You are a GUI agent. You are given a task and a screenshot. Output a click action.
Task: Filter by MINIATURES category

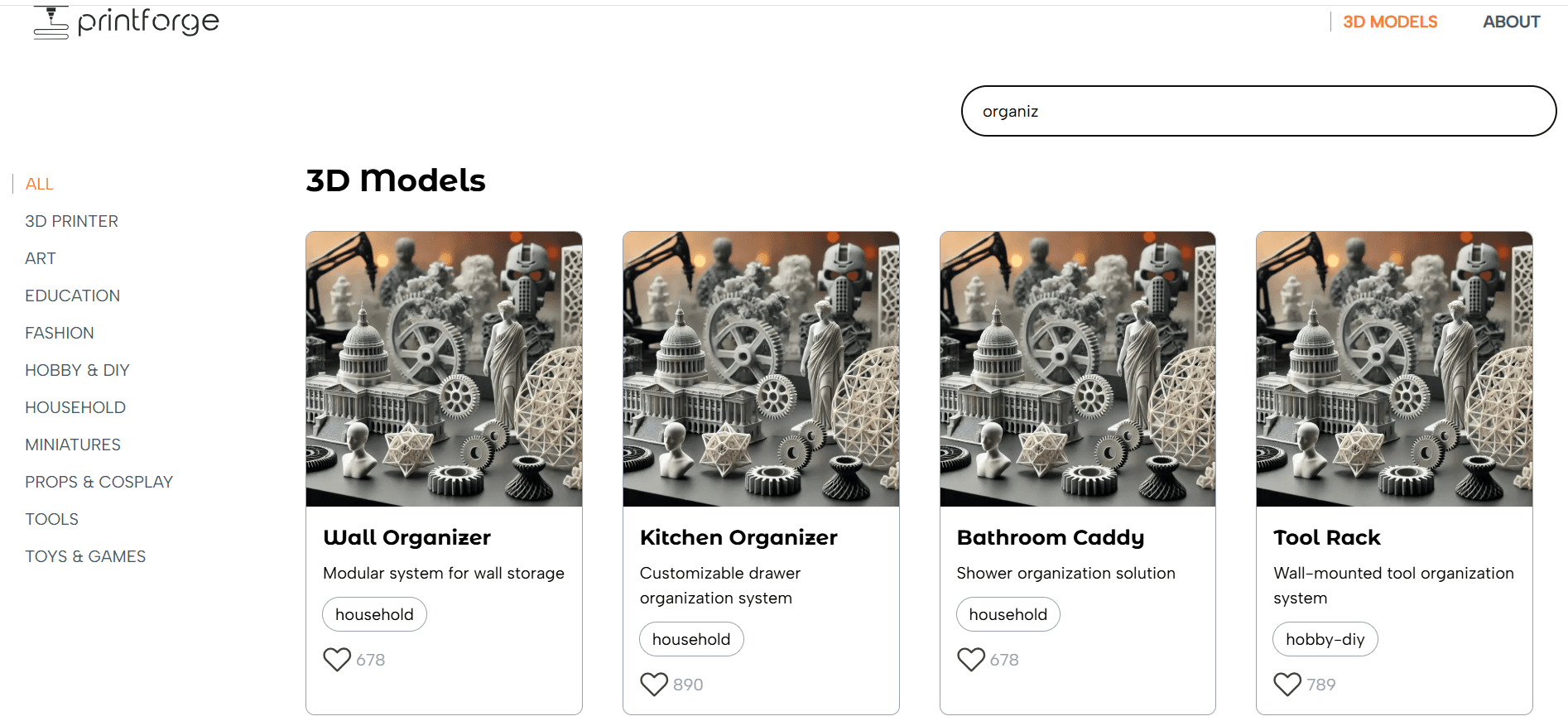(73, 445)
